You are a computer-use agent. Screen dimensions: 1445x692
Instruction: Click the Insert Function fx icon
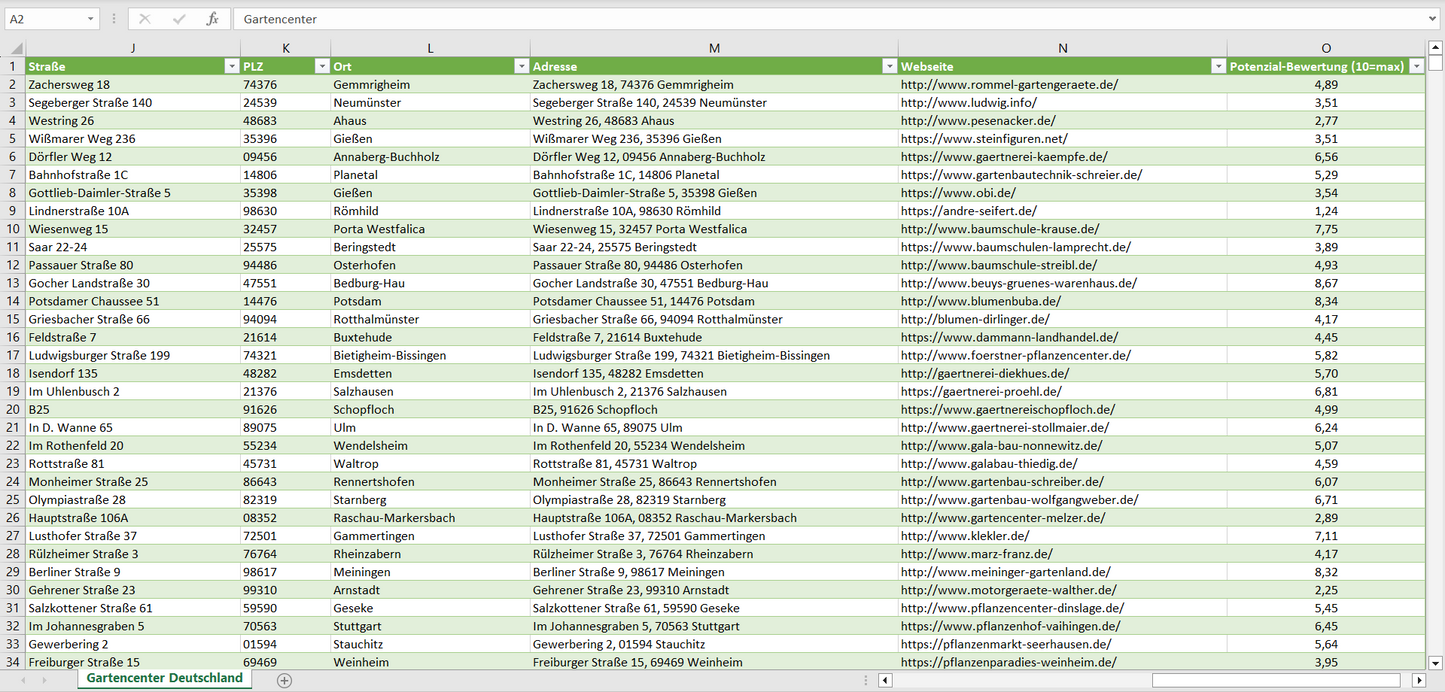tap(212, 19)
